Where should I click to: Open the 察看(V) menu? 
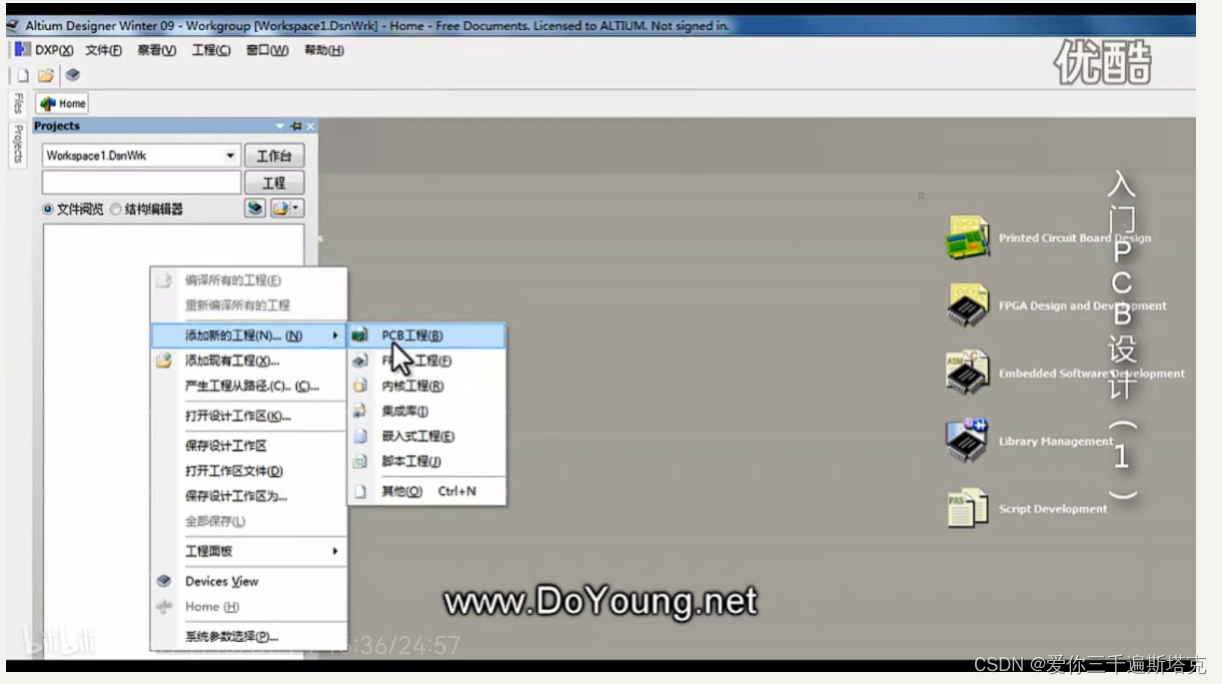coord(156,50)
